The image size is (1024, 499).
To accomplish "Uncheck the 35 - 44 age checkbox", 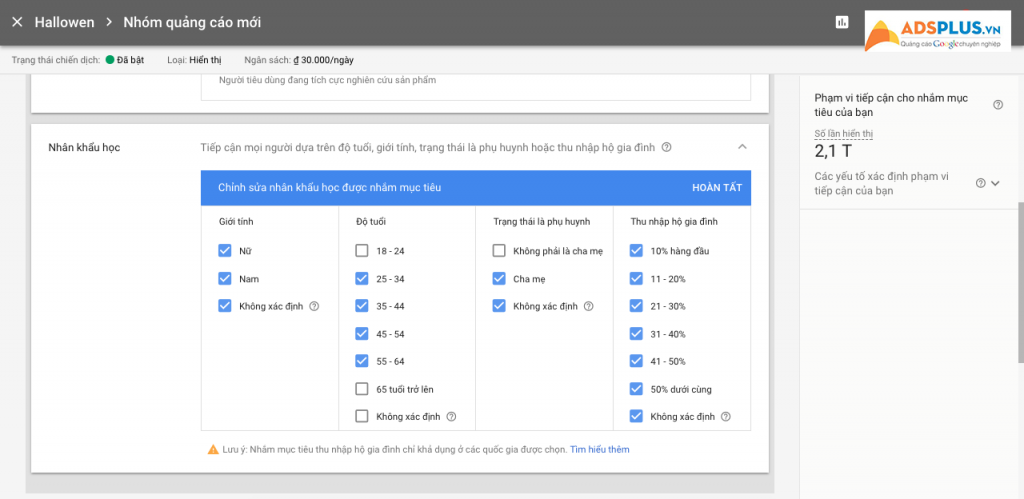I will tap(362, 306).
